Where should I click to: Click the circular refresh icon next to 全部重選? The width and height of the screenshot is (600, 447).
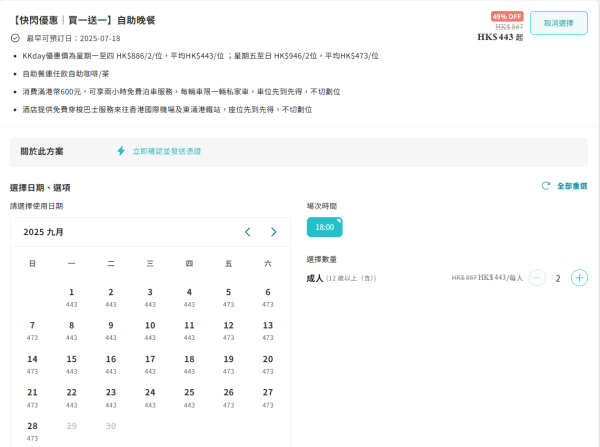coord(546,186)
